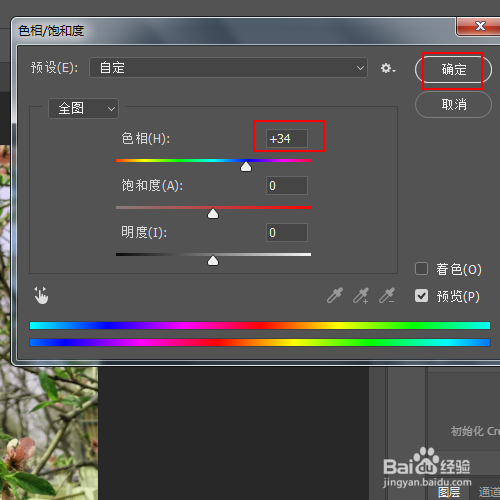Click the 饱和度 value input field
Screen dimensions: 500x500
pos(287,186)
